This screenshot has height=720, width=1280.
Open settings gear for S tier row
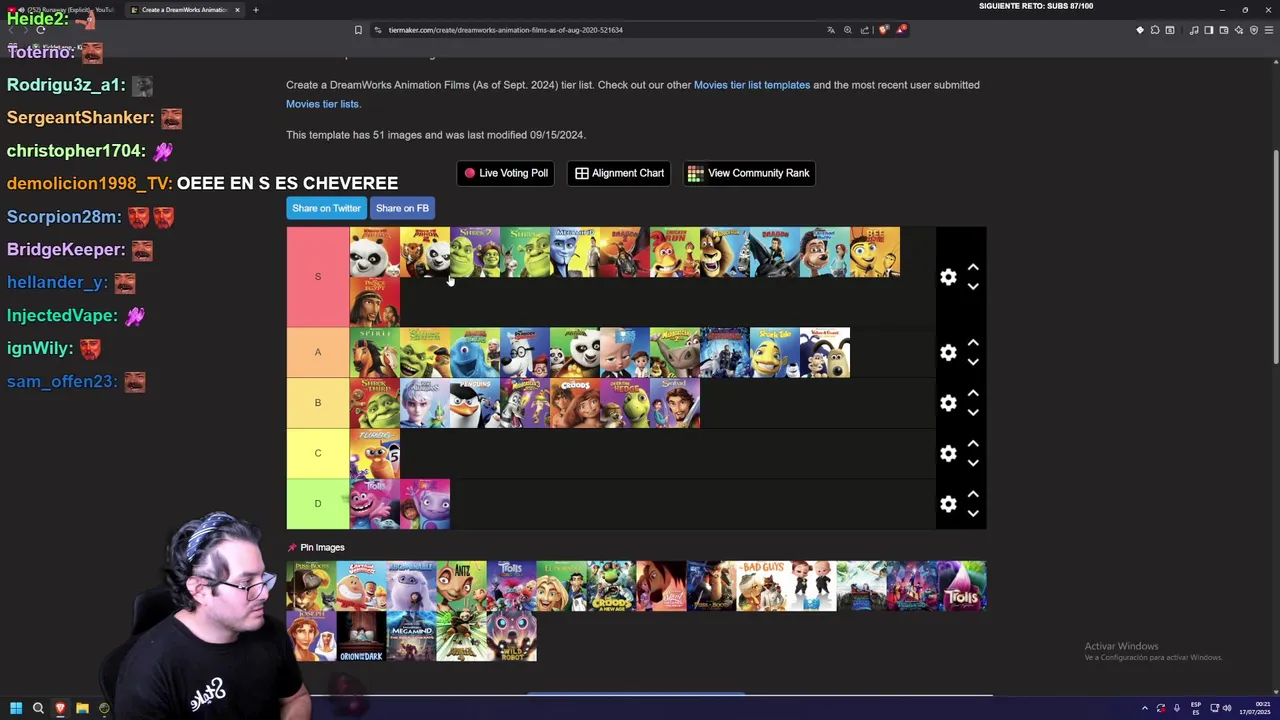948,277
